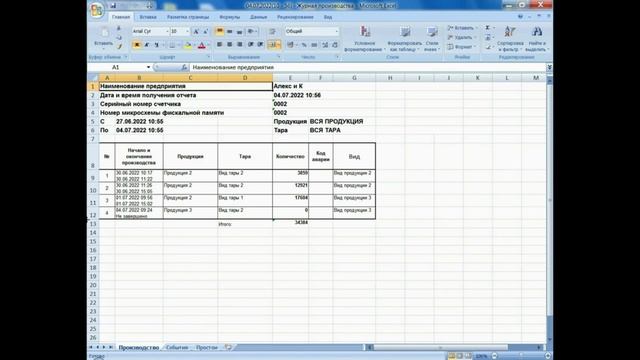Toggle Align Text Left
The width and height of the screenshot is (640, 360).
[220, 44]
